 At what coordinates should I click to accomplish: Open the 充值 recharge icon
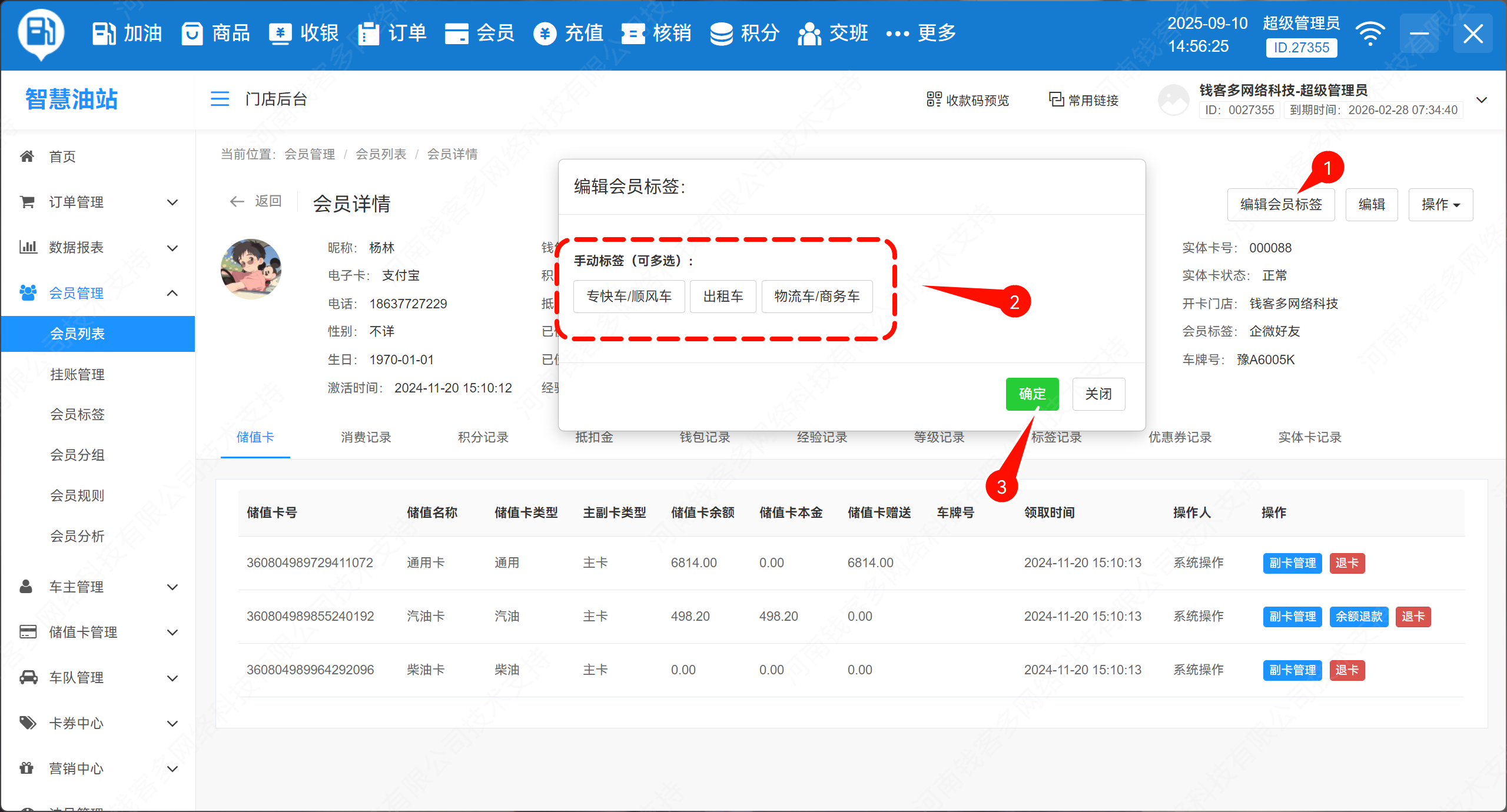click(x=545, y=34)
